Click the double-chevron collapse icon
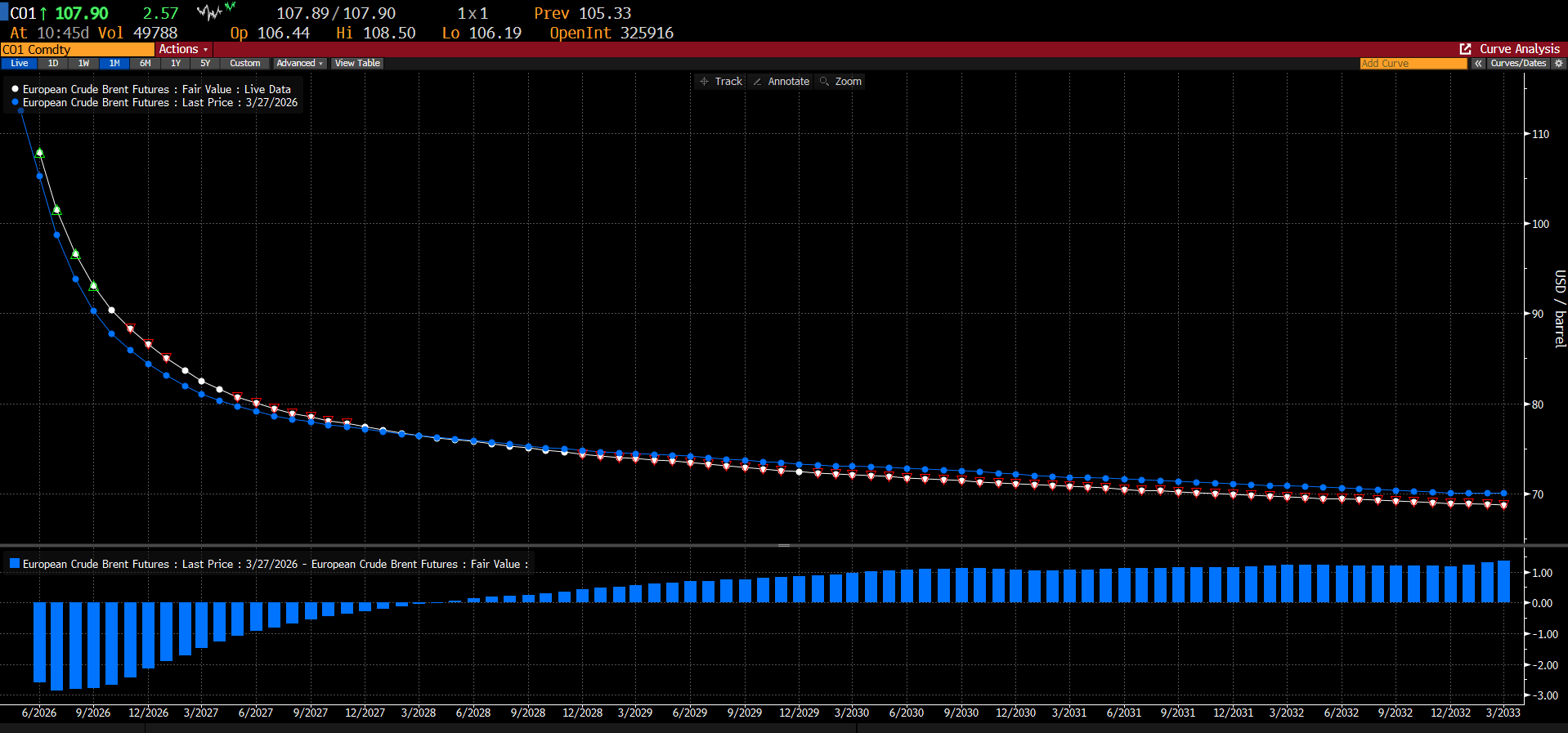This screenshot has height=733, width=1568. tap(1478, 63)
